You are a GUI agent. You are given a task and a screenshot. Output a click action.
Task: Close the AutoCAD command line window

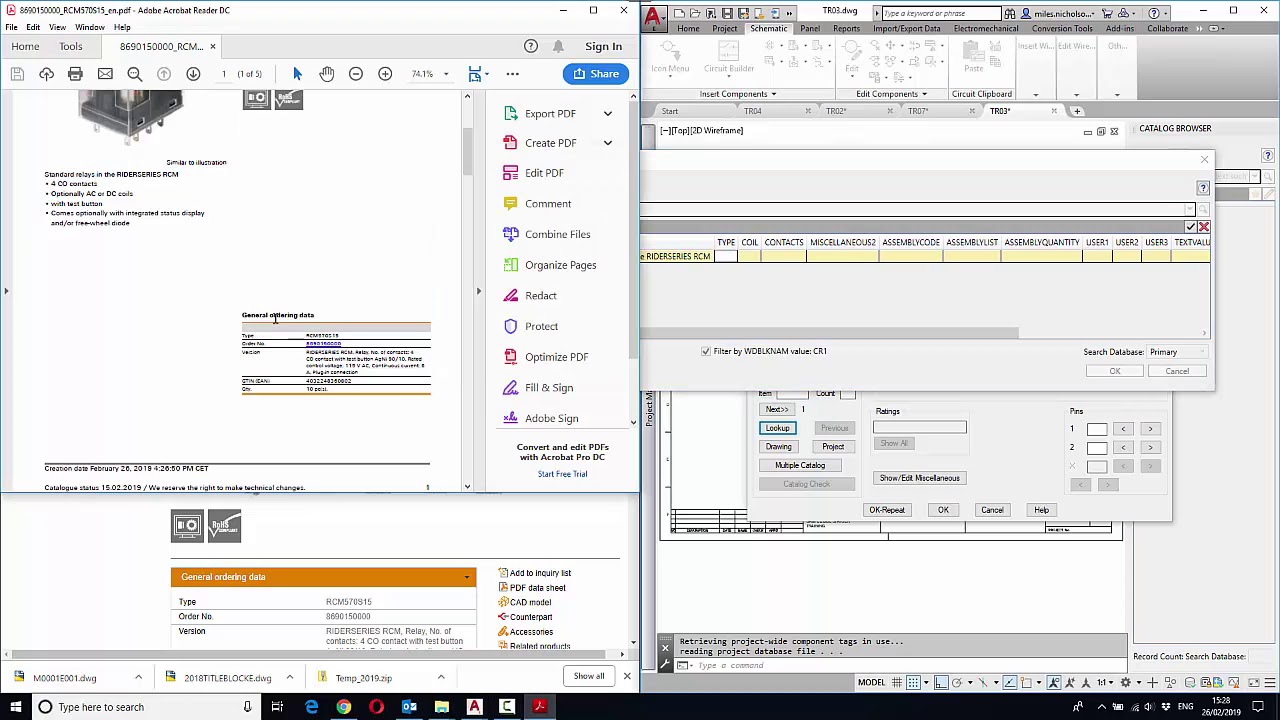[x=665, y=648]
